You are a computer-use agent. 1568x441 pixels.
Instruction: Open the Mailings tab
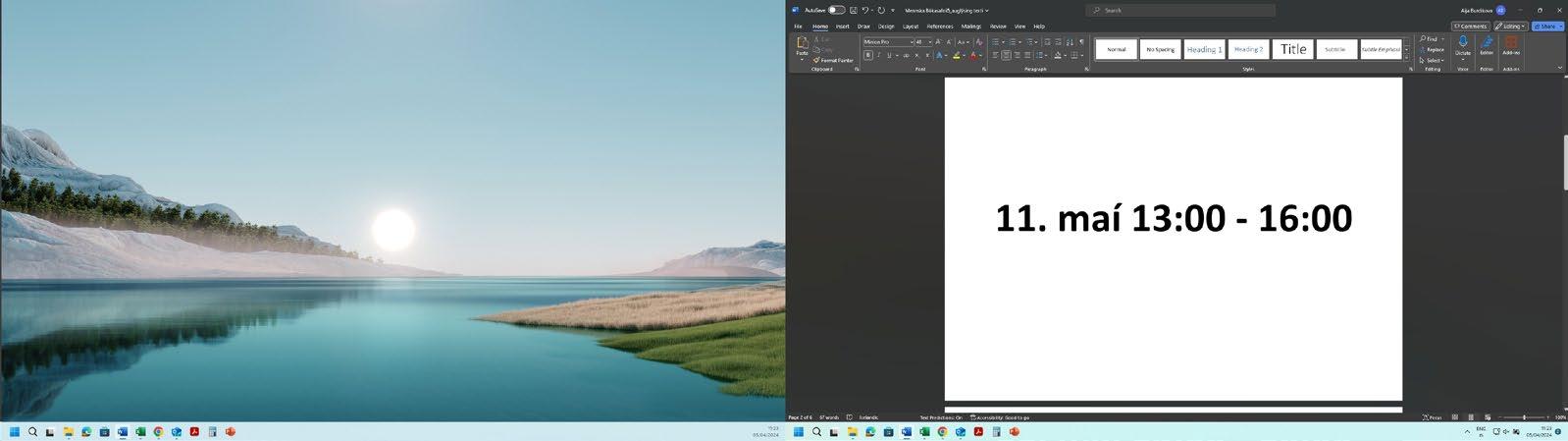[x=971, y=27]
